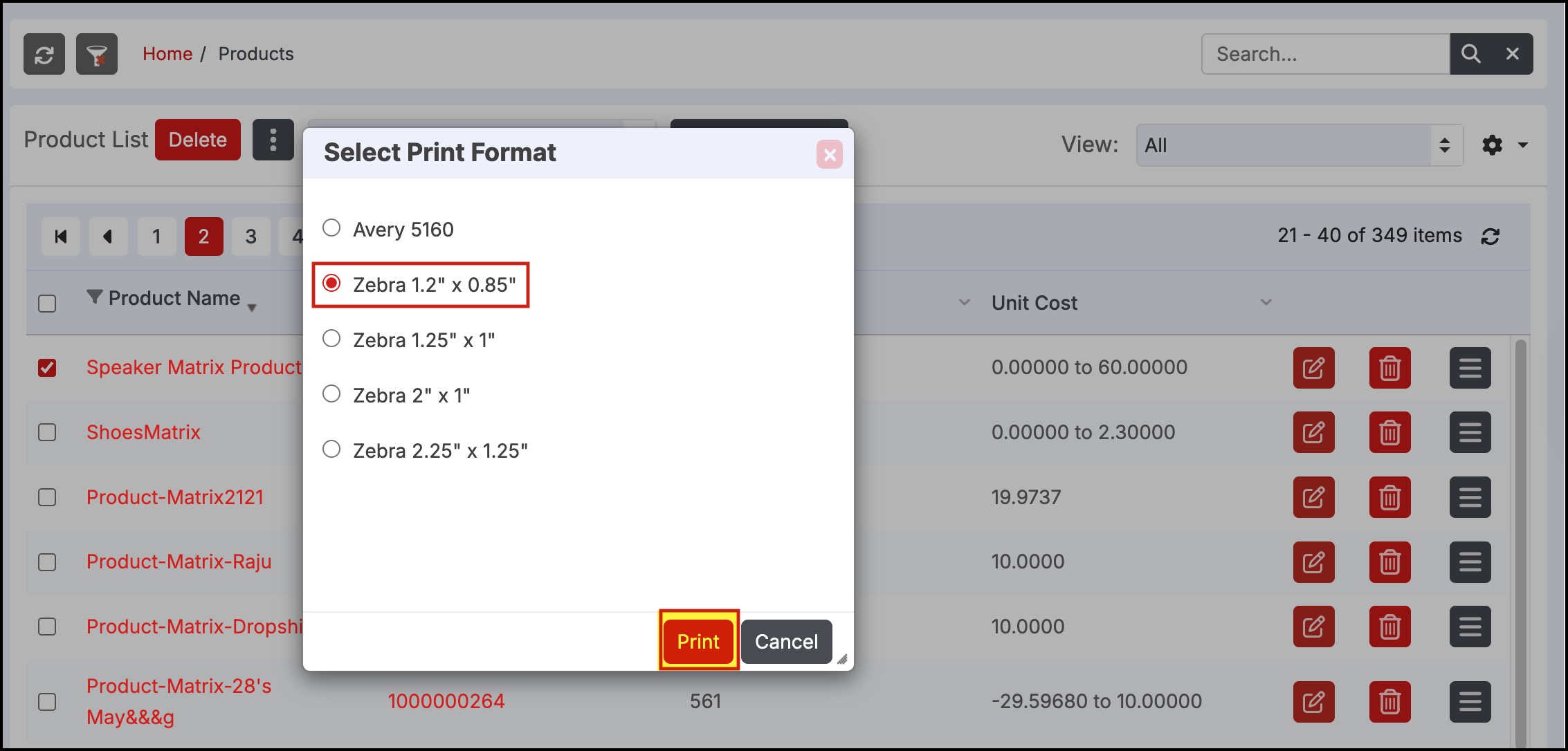Screen dimensions: 1568x751
Task: Choose Zebra 2" x 1" print format
Action: click(332, 394)
